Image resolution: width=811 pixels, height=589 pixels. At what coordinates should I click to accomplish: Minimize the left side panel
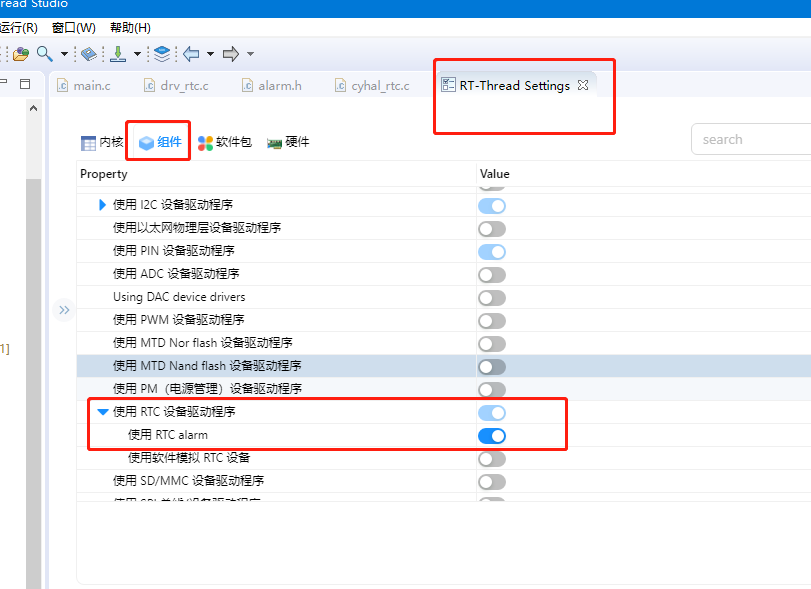[x=4, y=82]
